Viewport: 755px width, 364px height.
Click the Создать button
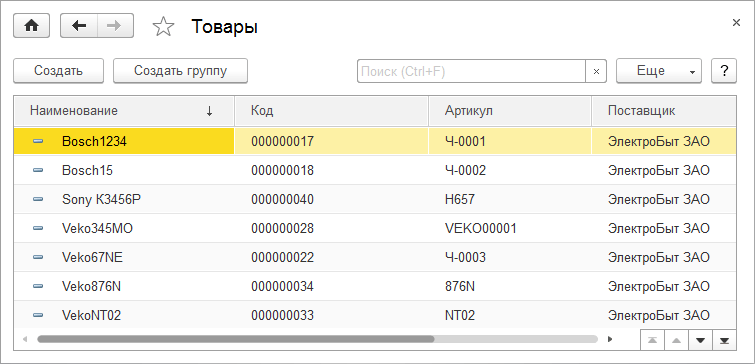[58, 71]
